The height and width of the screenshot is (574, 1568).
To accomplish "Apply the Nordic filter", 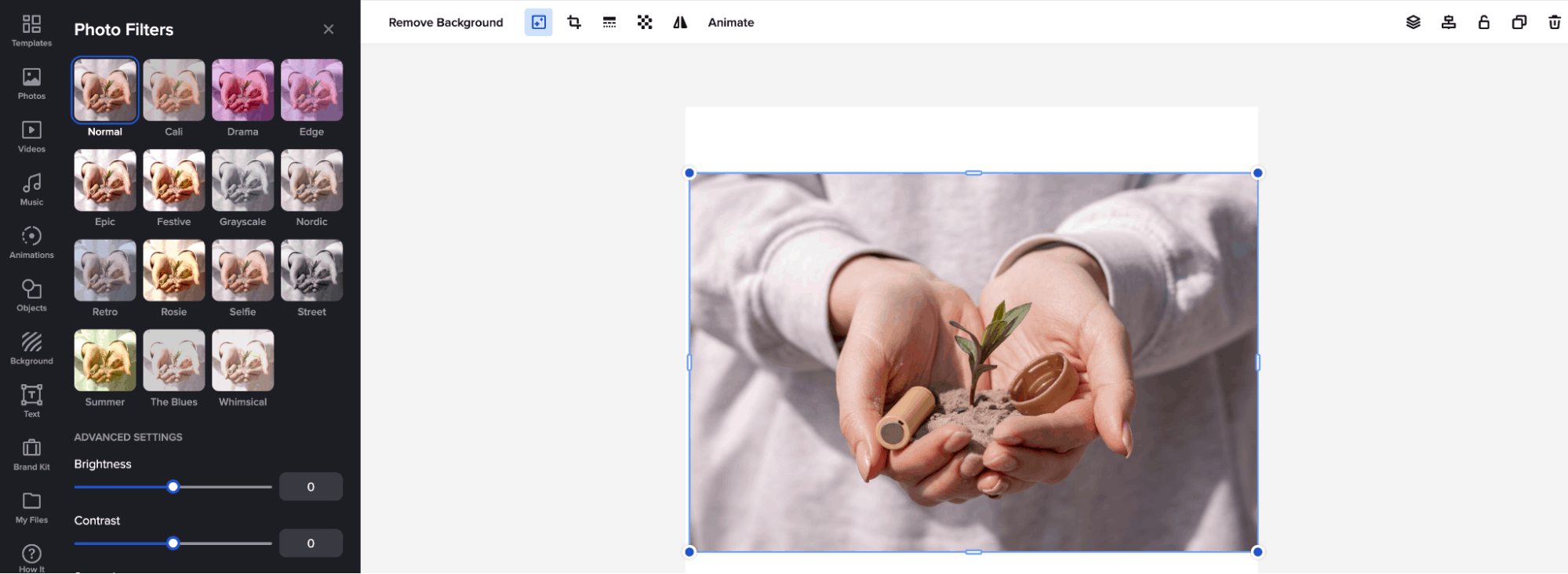I will pyautogui.click(x=312, y=180).
